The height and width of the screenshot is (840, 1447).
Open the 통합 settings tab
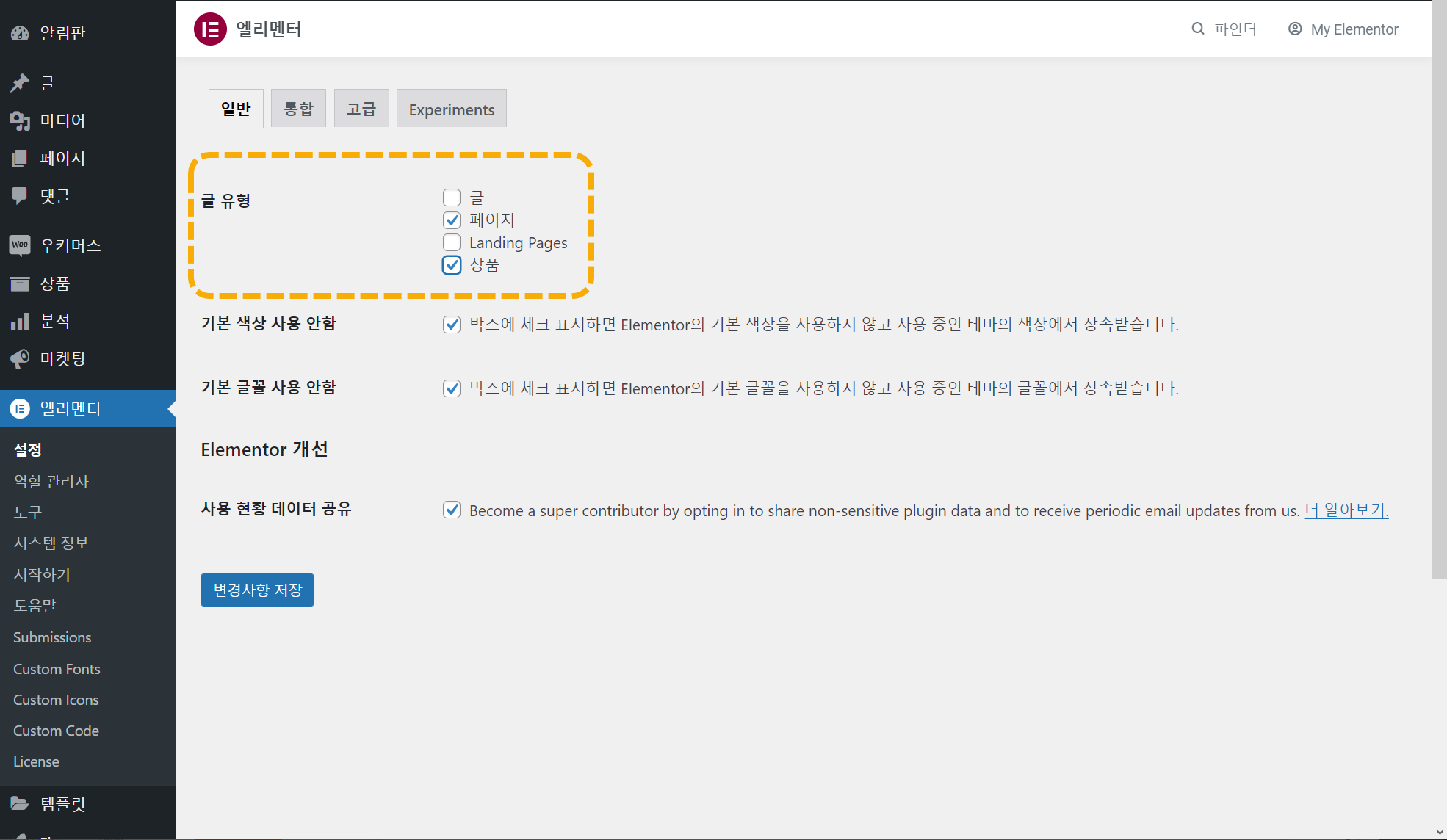click(298, 108)
